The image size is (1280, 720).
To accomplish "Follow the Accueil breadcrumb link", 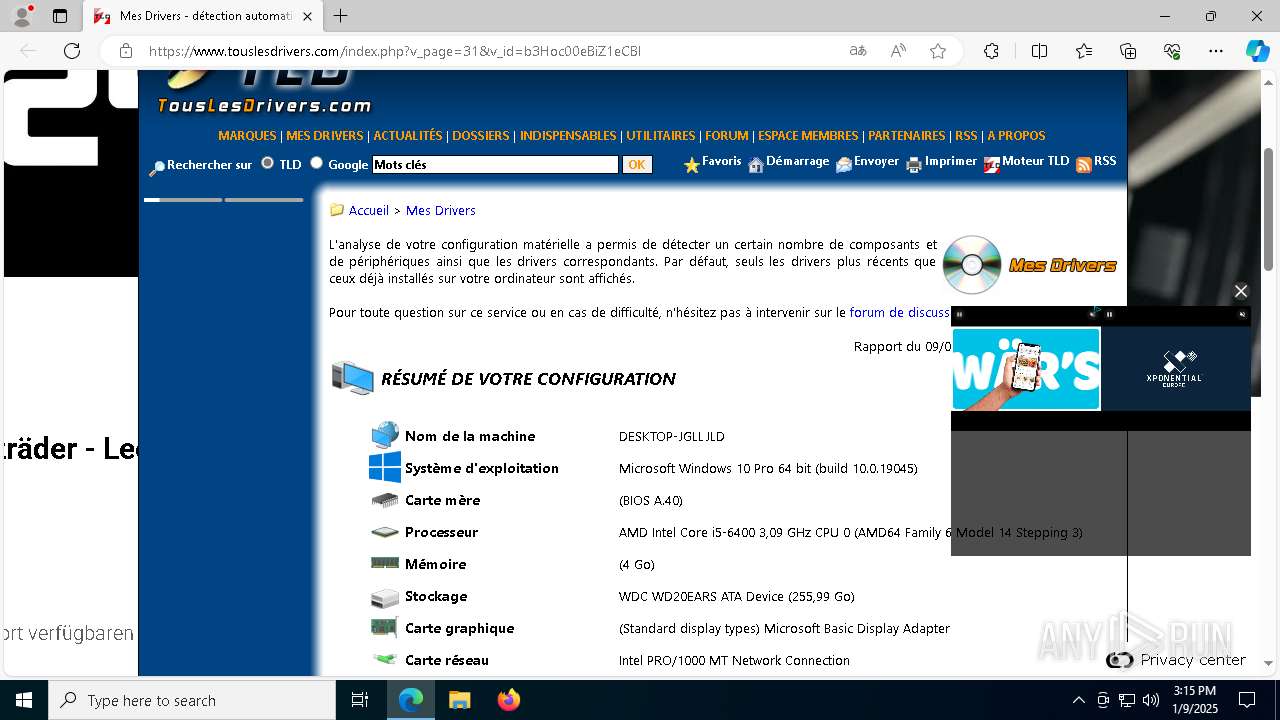I will (x=369, y=211).
